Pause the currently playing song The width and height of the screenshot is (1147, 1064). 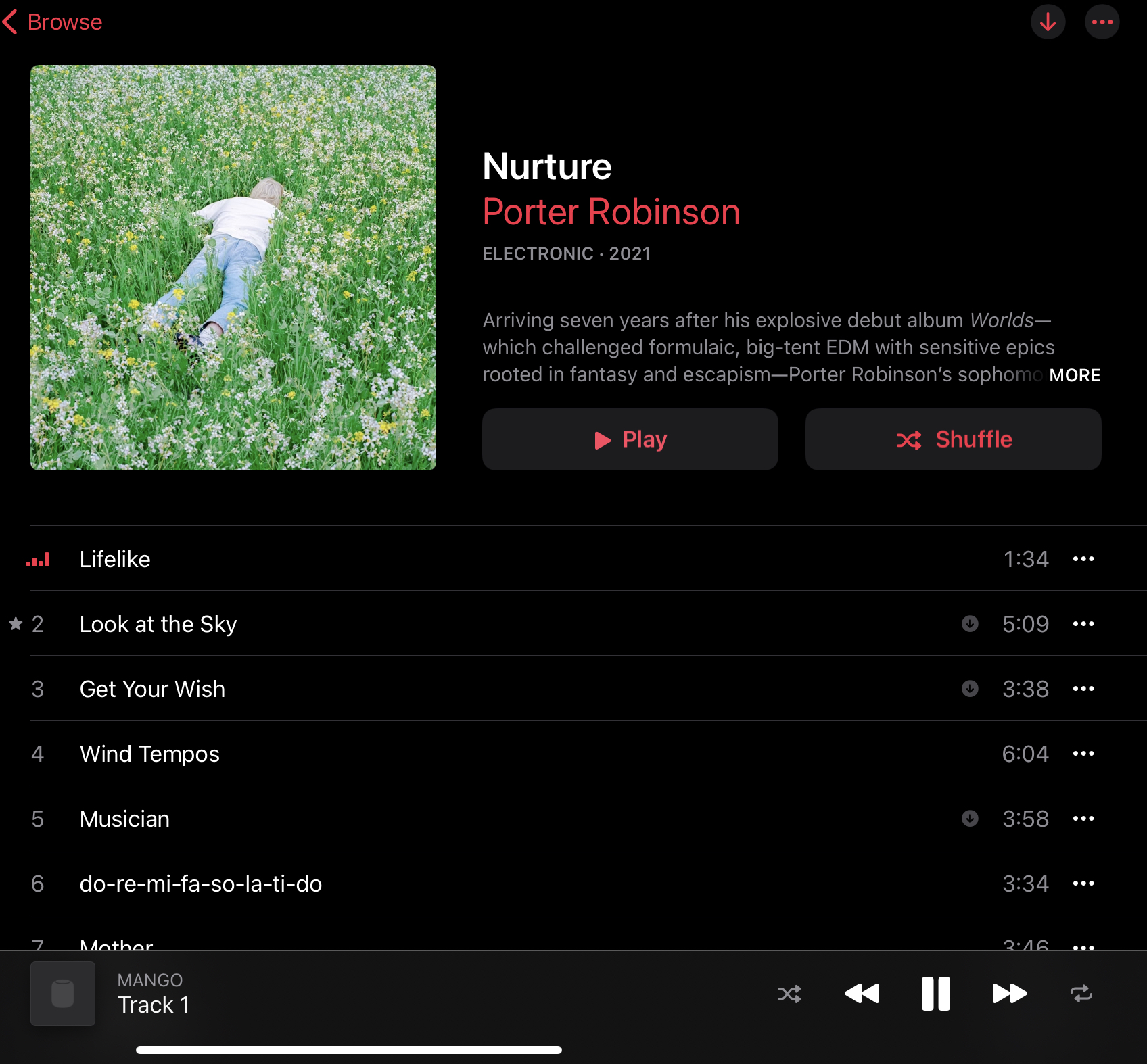935,994
